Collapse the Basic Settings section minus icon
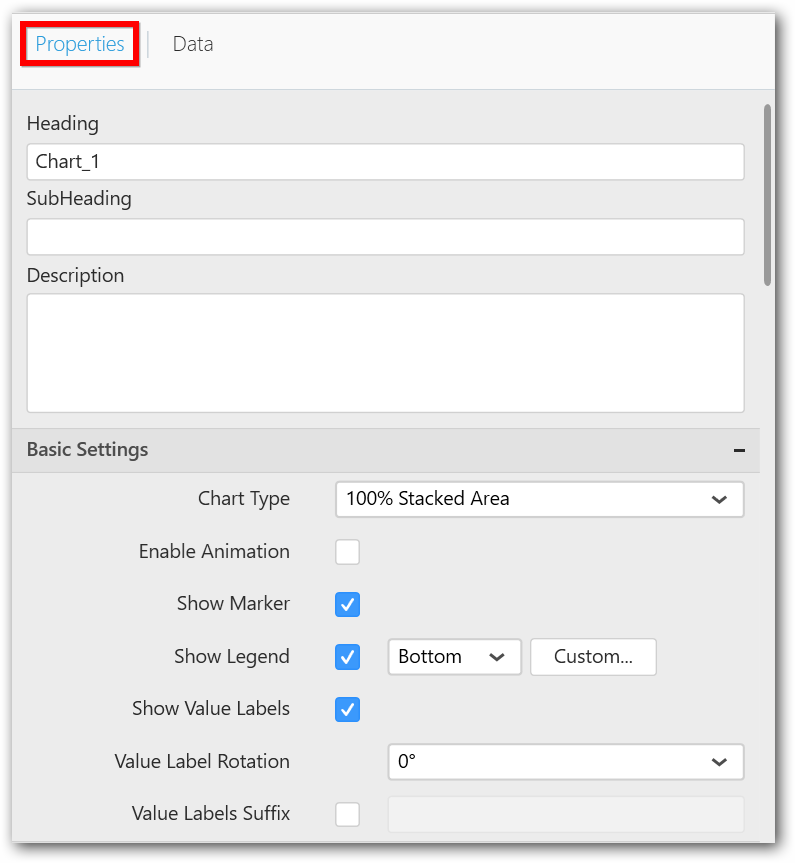 [x=739, y=451]
